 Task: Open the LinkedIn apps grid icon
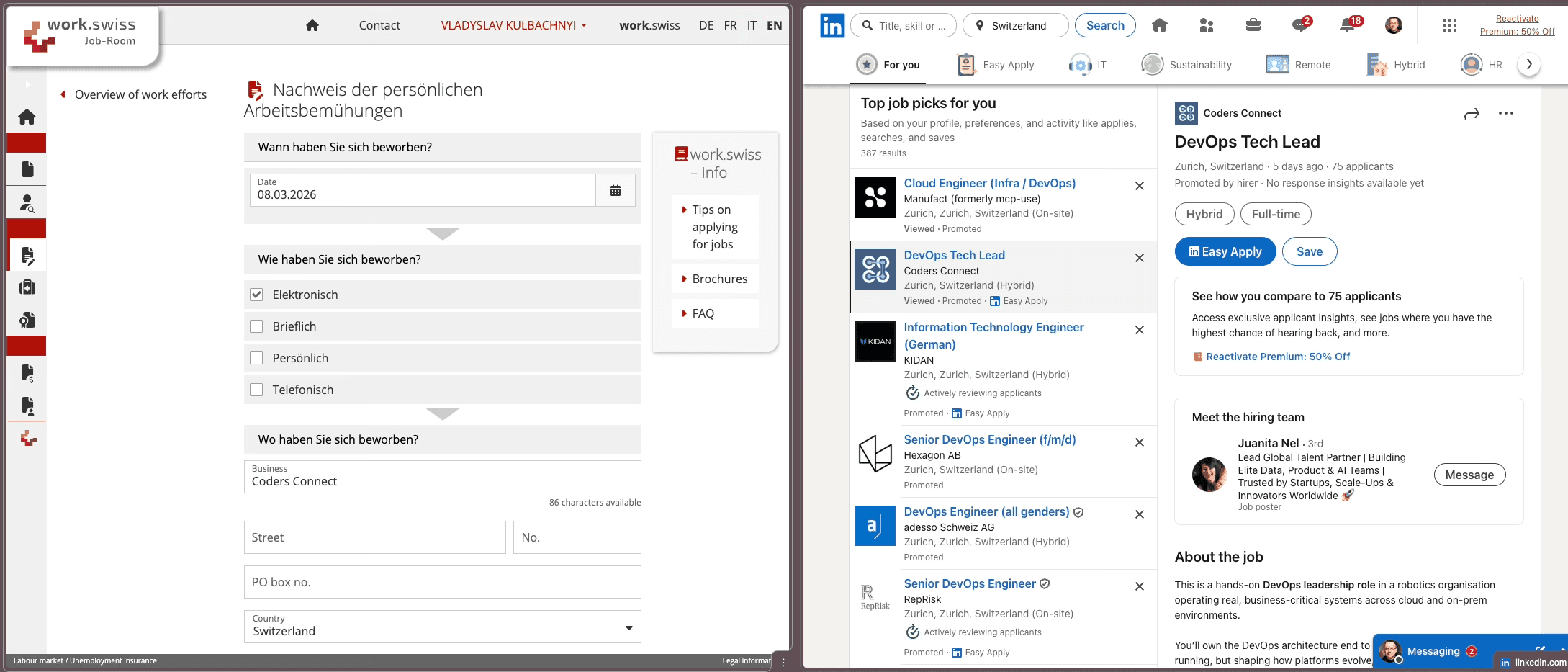coord(1450,25)
